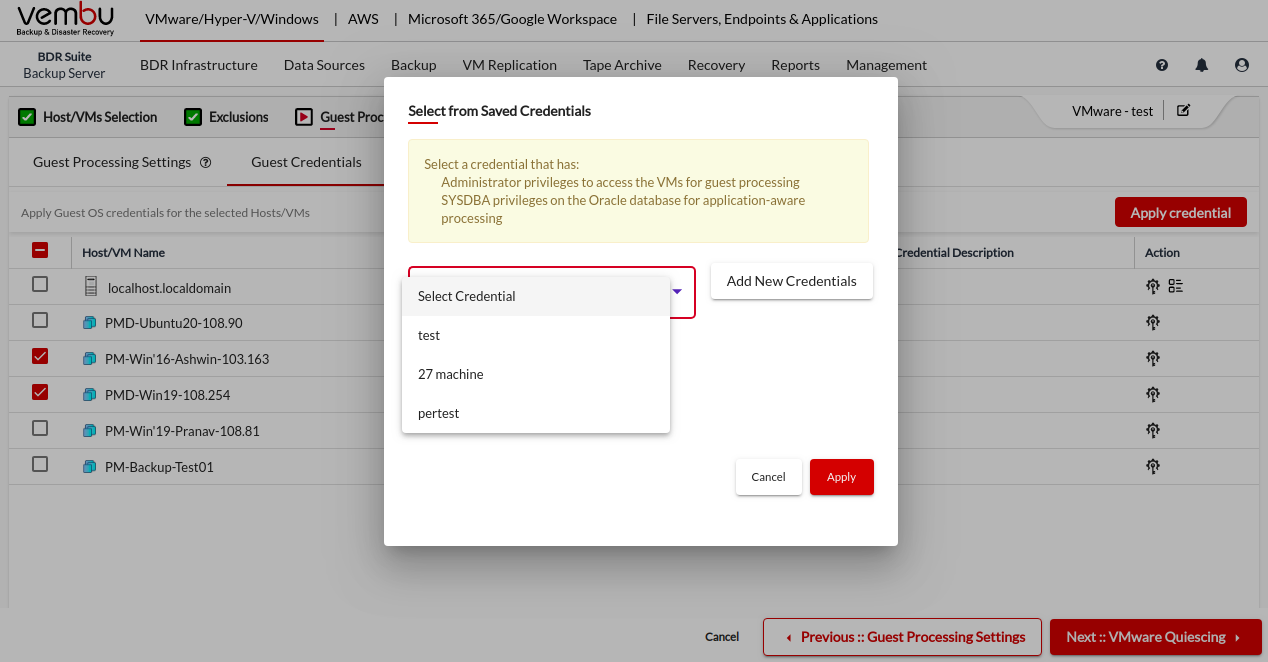Viewport: 1268px width, 662px height.
Task: Choose '27 machine' from the credential dropdown
Action: click(450, 374)
